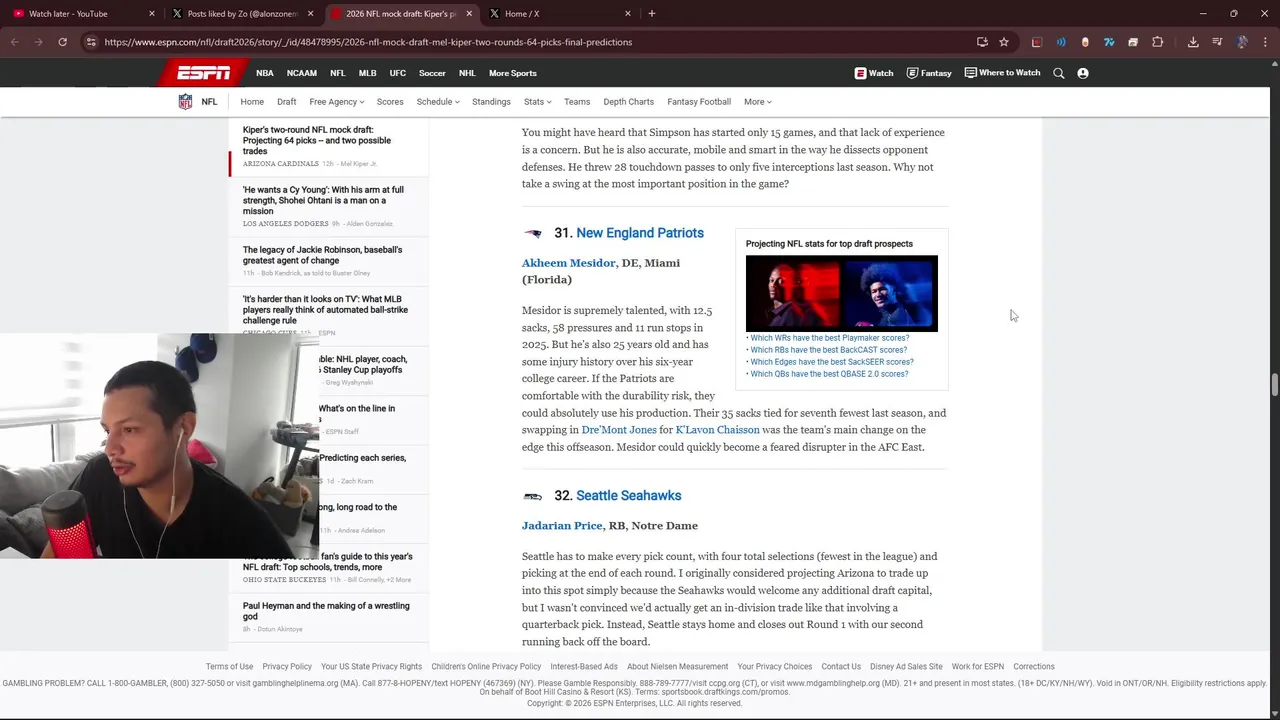Screen dimensions: 1280x720
Task: Expand the Free Agency dropdown
Action: (336, 102)
